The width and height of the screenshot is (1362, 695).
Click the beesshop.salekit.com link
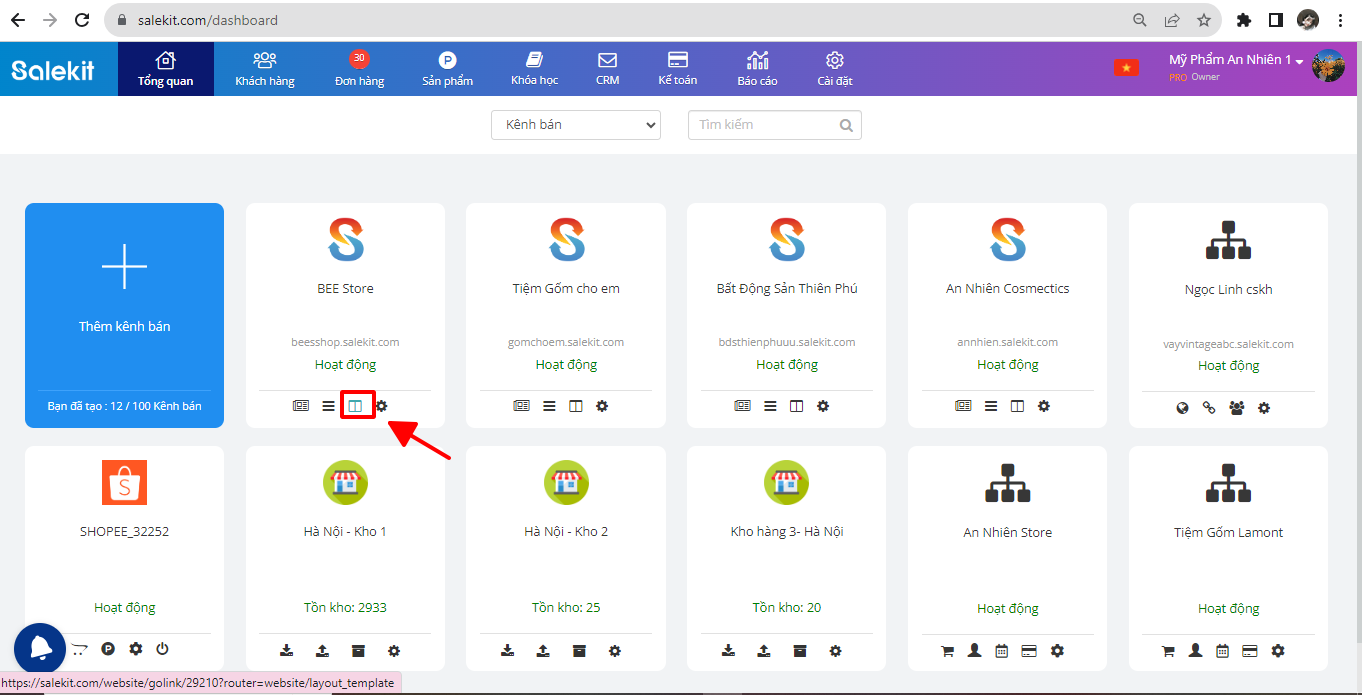[x=345, y=342]
